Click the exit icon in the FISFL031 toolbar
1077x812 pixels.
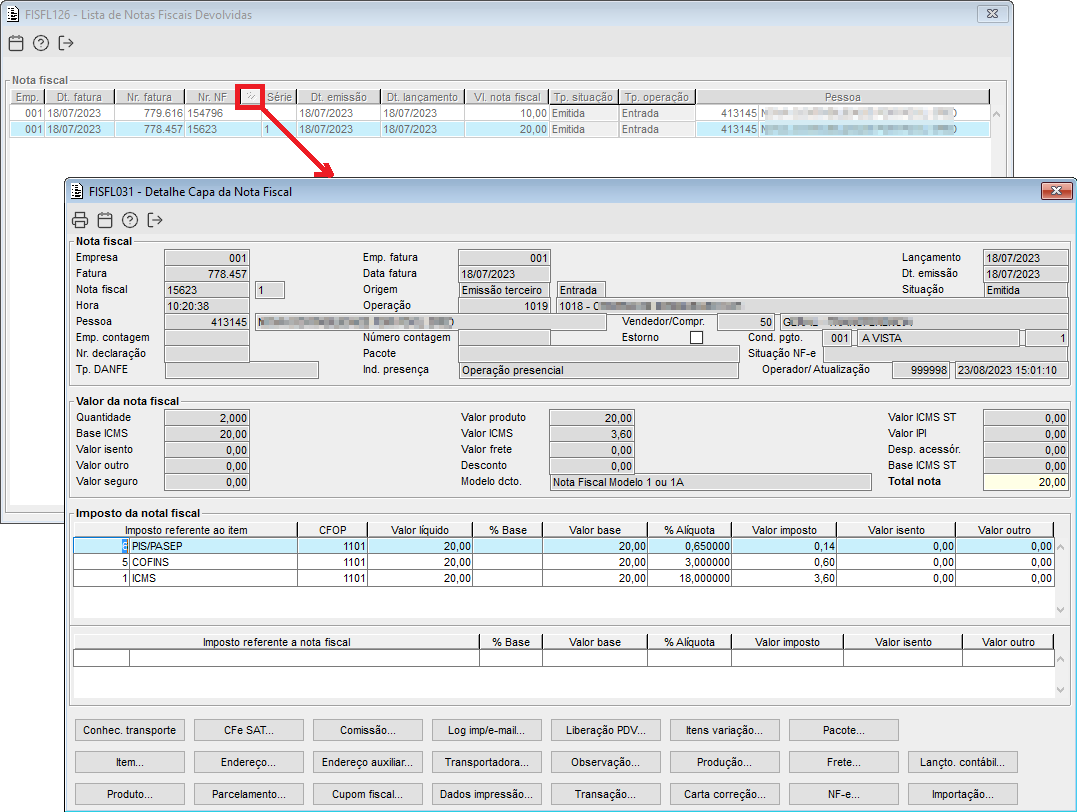[x=155, y=221]
